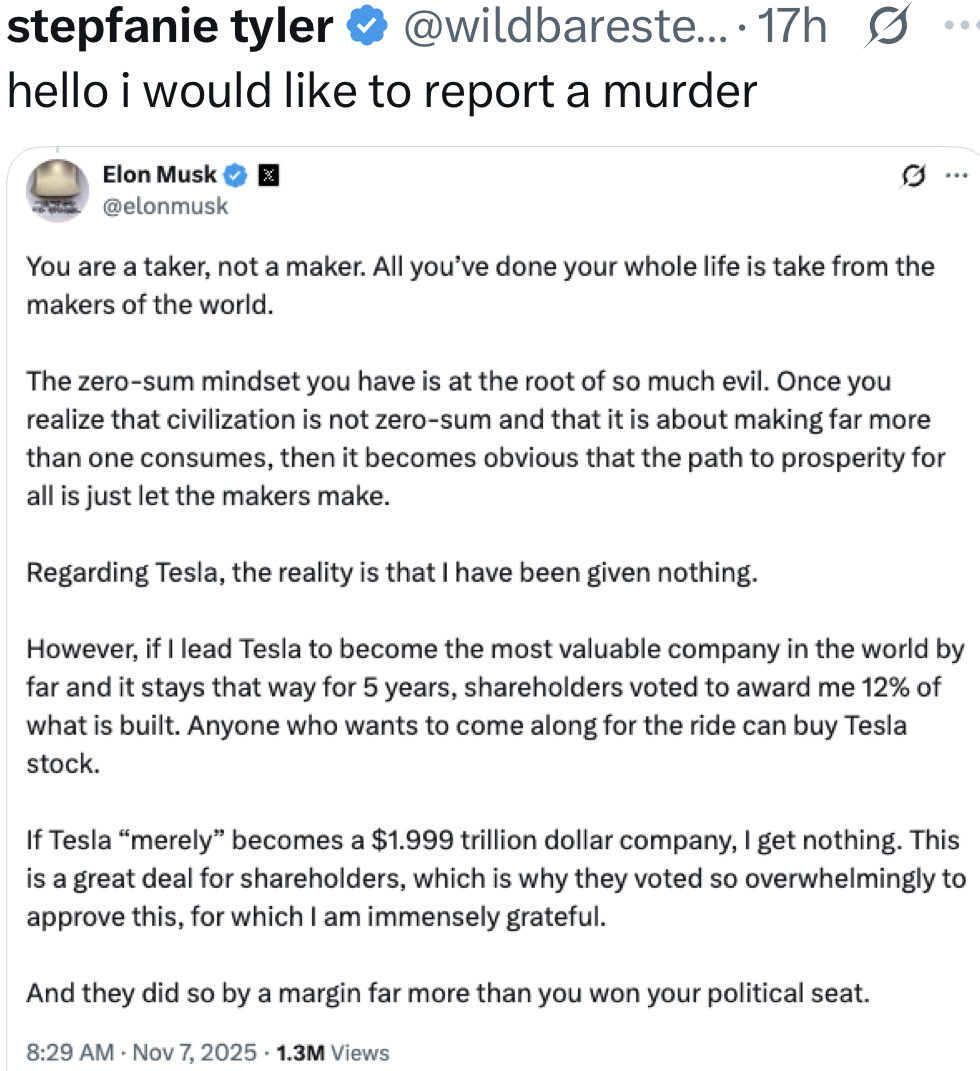Click the Elon Musk display name
This screenshot has width=980, height=1071.
(159, 175)
